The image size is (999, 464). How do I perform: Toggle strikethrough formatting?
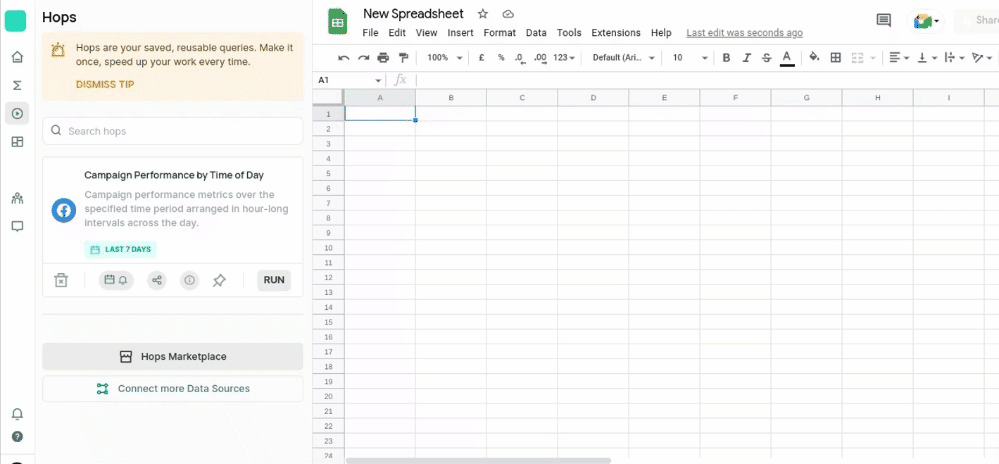point(766,57)
